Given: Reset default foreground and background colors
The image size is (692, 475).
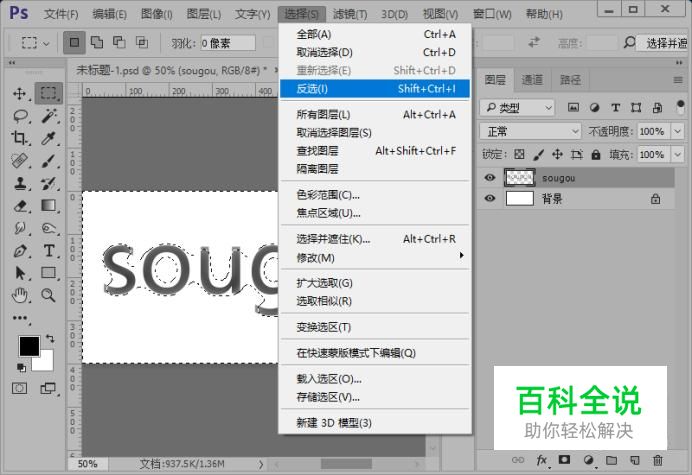Looking at the screenshot, I should pos(21,367).
